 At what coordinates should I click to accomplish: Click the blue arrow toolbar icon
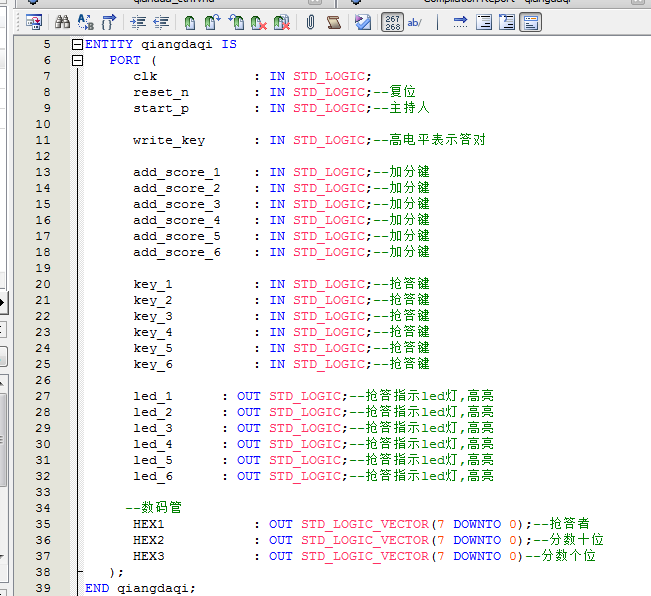click(x=460, y=22)
